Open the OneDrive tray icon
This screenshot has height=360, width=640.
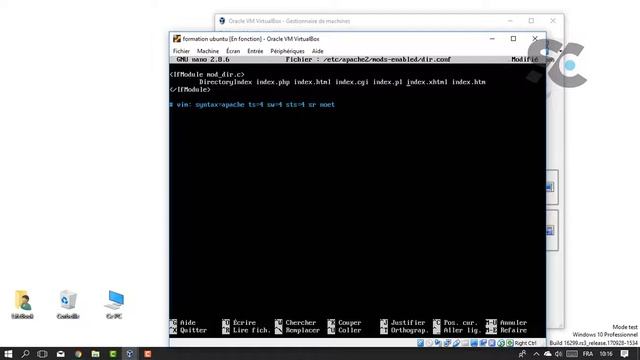point(548,354)
